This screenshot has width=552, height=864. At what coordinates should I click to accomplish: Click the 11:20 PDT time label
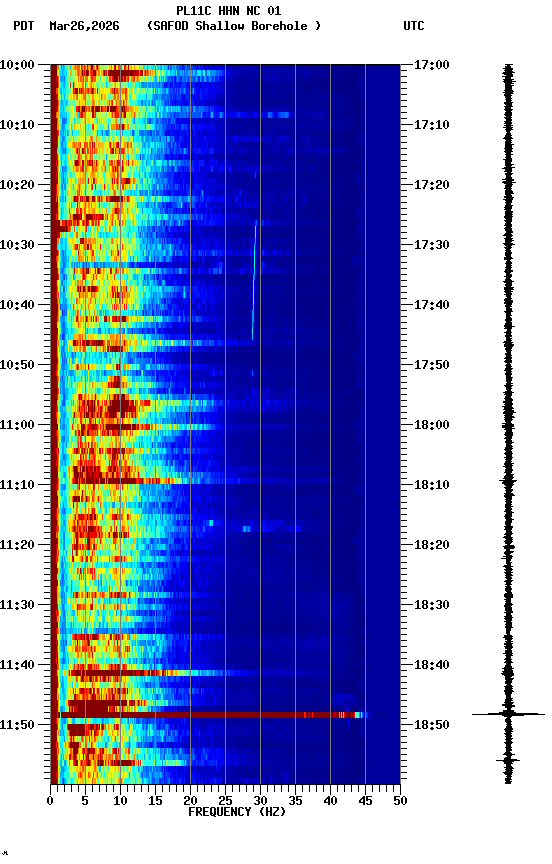pyautogui.click(x=17, y=546)
